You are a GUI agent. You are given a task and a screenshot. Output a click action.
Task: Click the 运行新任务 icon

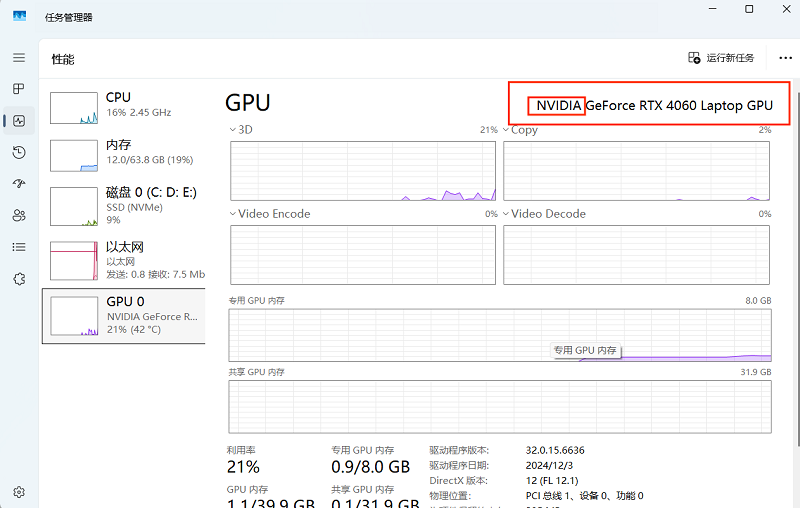coord(694,58)
